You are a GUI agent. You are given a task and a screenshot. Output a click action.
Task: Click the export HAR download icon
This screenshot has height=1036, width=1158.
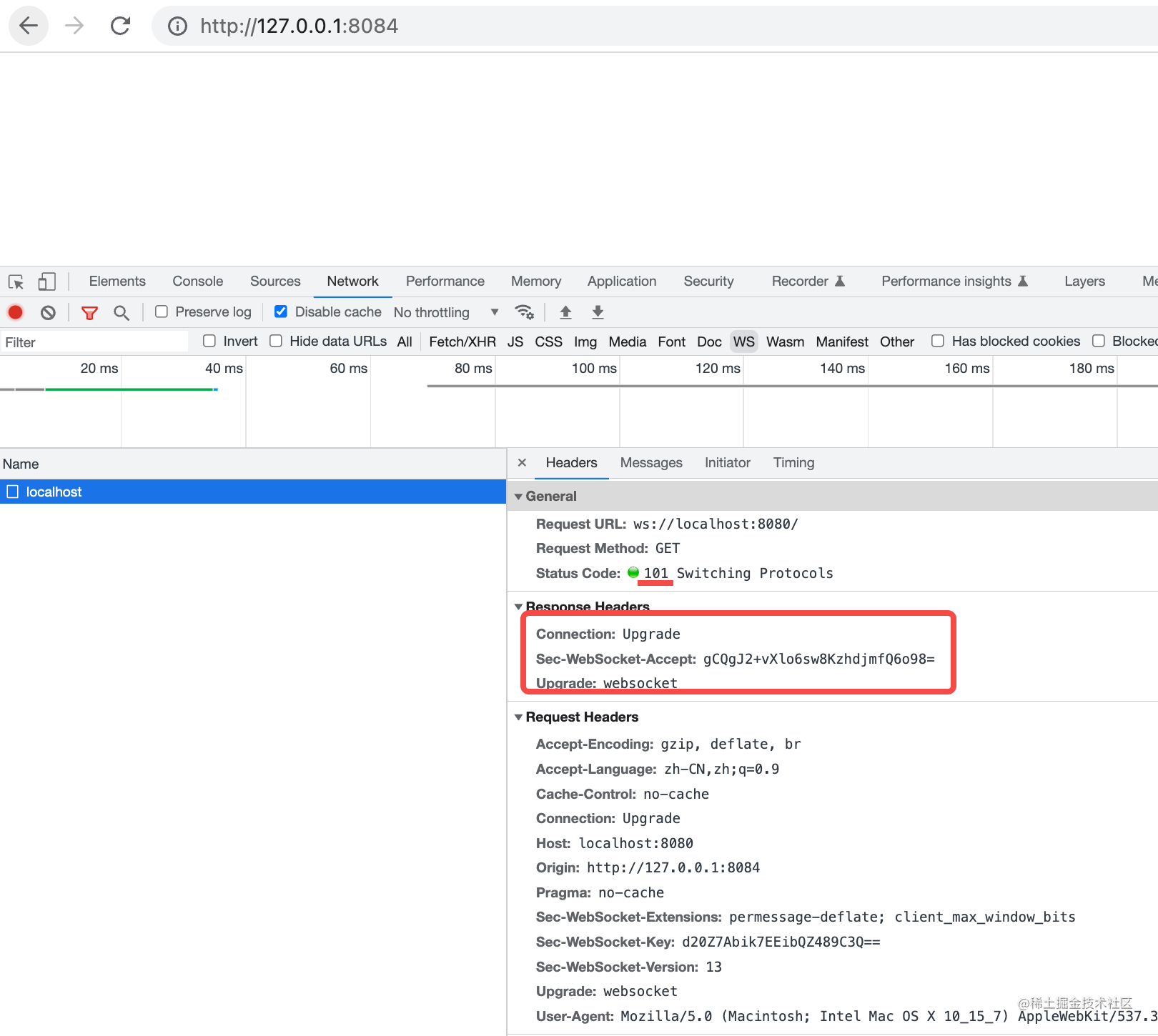point(598,312)
